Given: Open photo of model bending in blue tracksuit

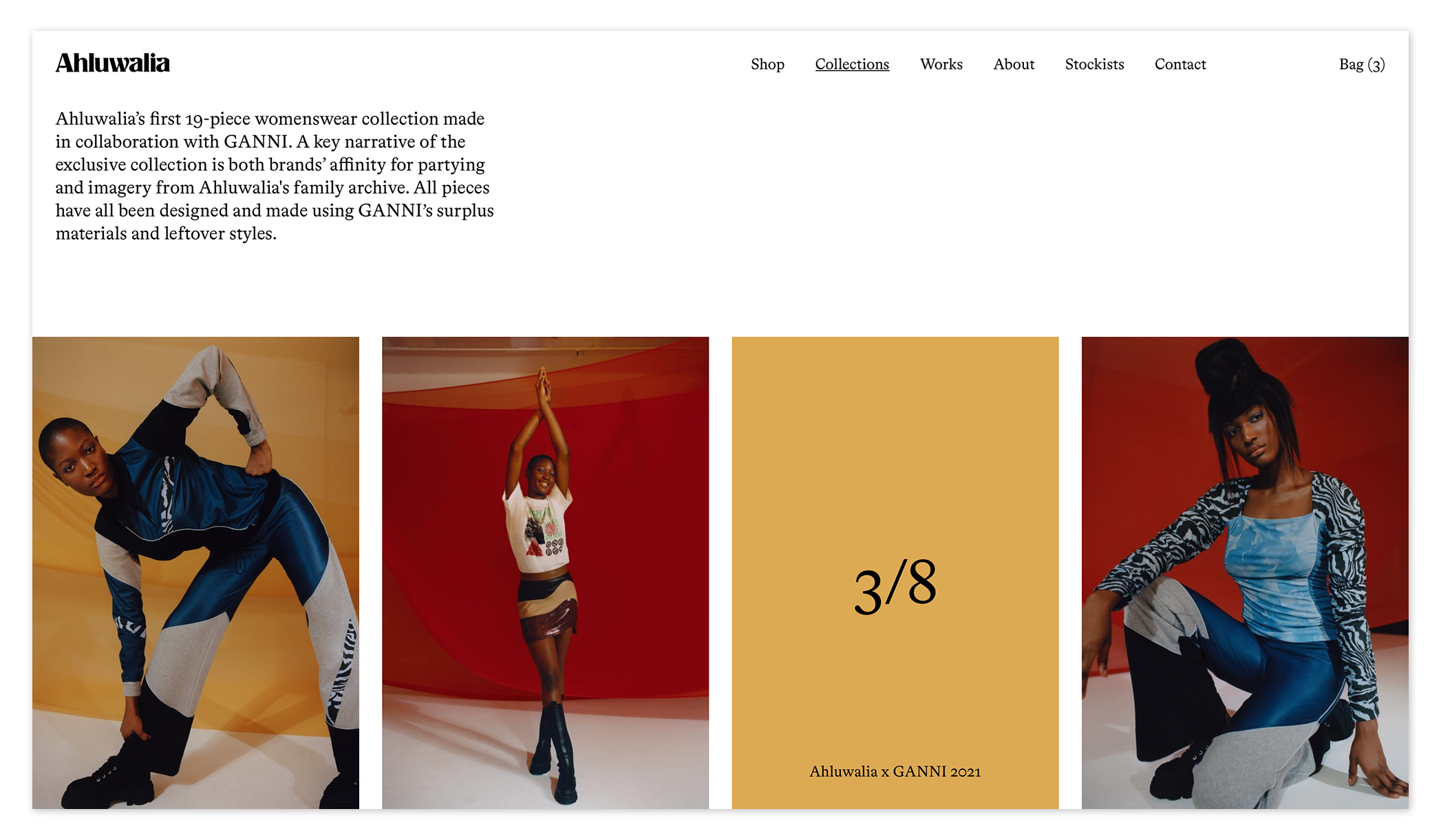Looking at the screenshot, I should click(195, 572).
